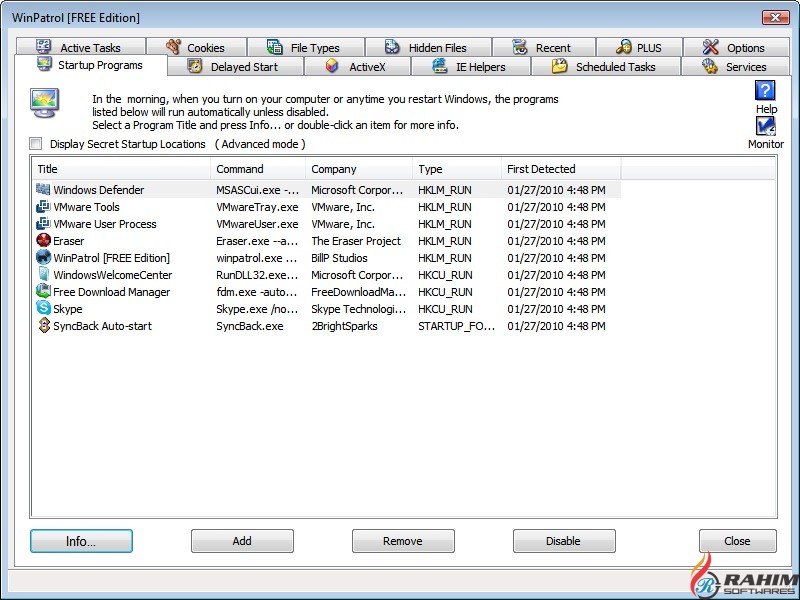
Task: Click the Close button at bottom
Action: coord(738,541)
